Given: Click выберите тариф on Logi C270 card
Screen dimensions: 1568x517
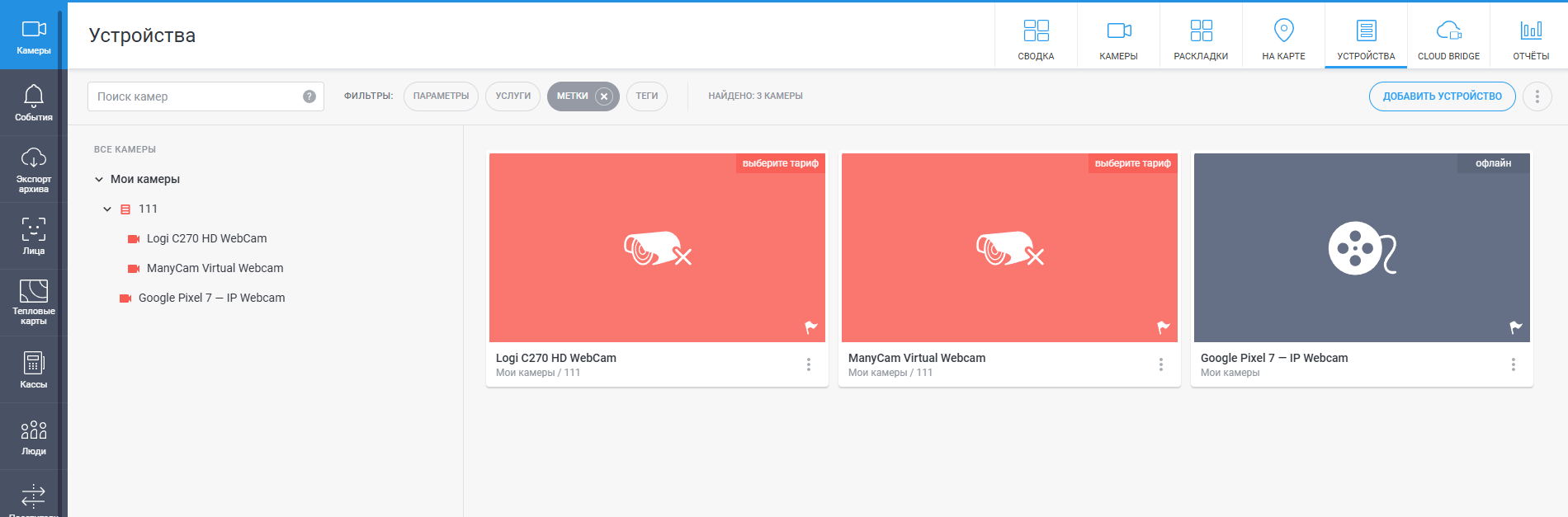Looking at the screenshot, I should pos(781,163).
